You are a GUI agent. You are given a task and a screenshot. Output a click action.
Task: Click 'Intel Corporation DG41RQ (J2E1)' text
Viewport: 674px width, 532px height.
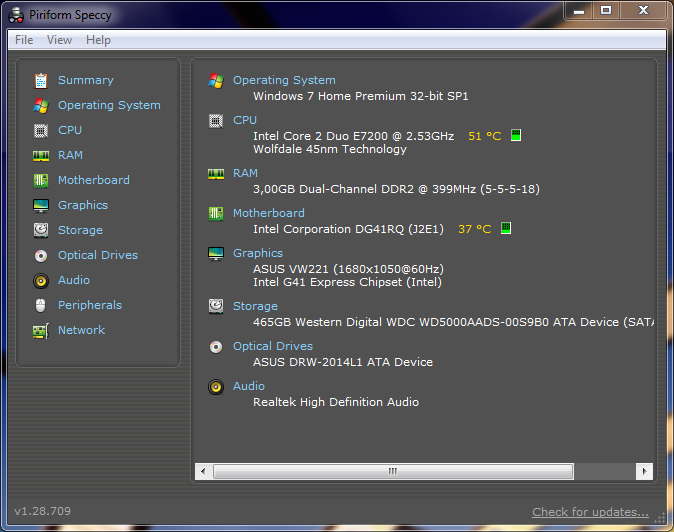coord(348,229)
